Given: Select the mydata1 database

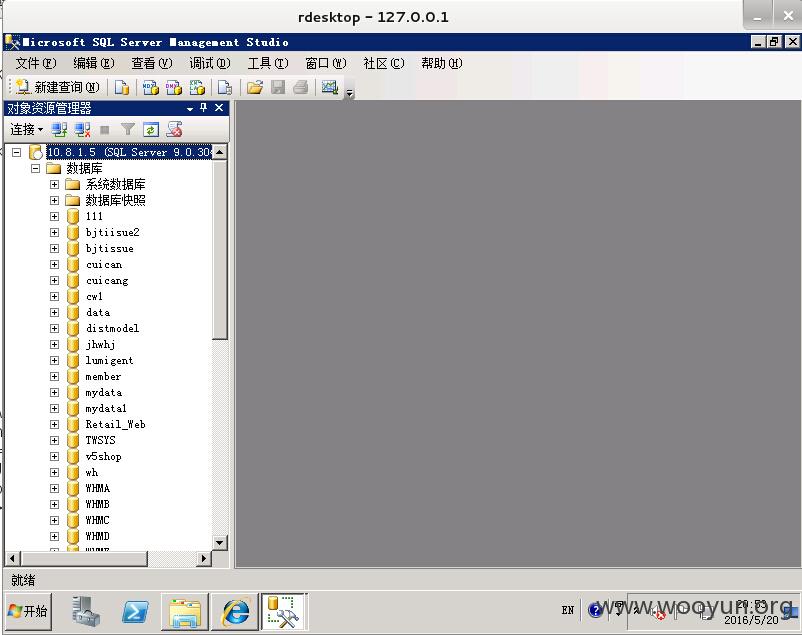Looking at the screenshot, I should point(106,408).
